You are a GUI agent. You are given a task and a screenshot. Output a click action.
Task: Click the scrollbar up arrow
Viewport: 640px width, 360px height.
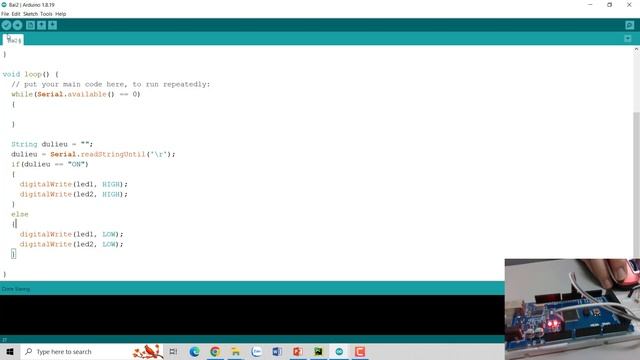point(636,49)
